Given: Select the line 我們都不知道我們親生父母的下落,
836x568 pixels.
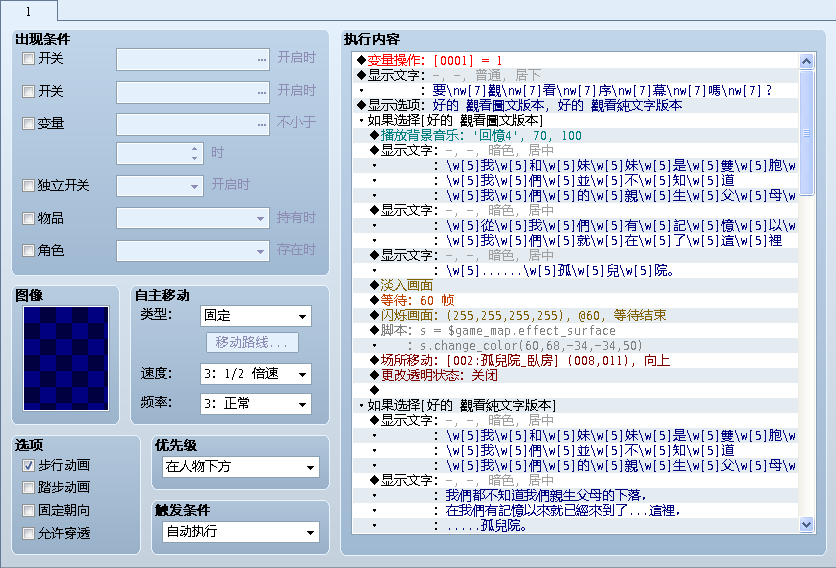Looking at the screenshot, I should pyautogui.click(x=576, y=495).
